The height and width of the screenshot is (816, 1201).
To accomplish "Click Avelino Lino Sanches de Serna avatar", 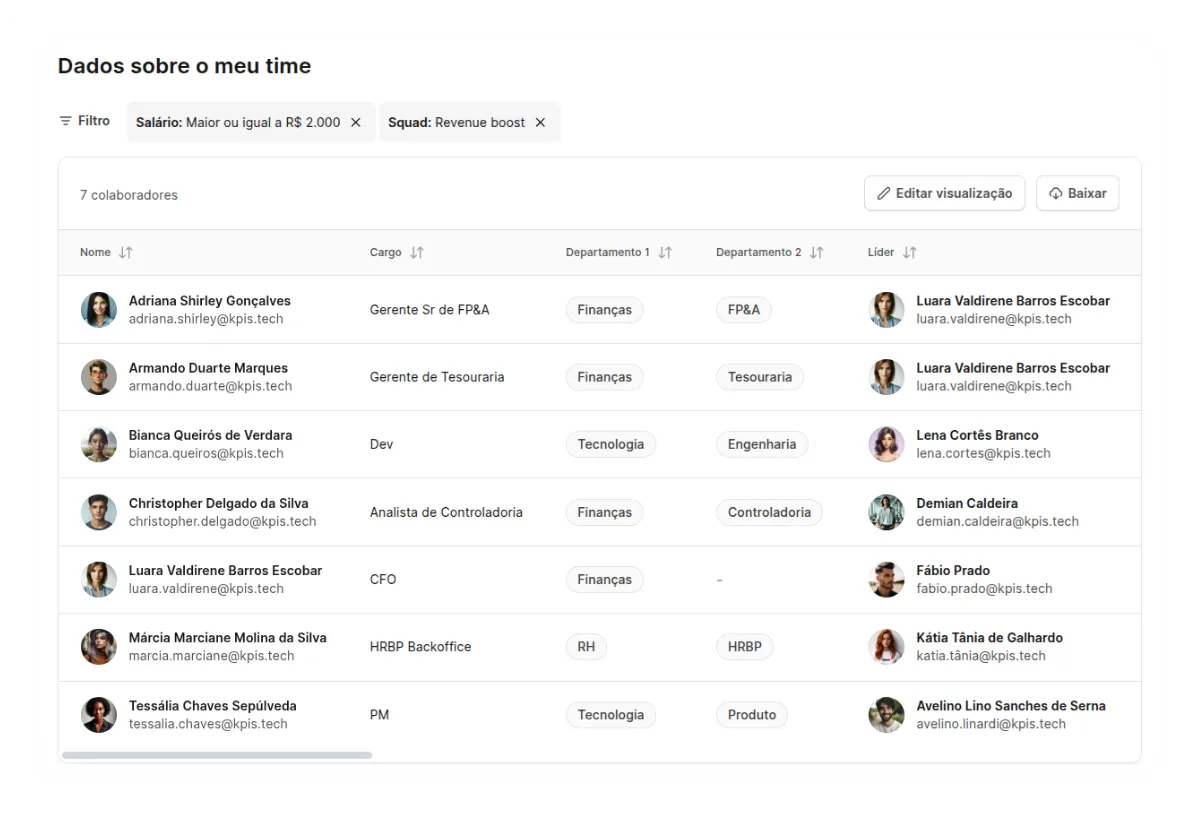I will (886, 715).
